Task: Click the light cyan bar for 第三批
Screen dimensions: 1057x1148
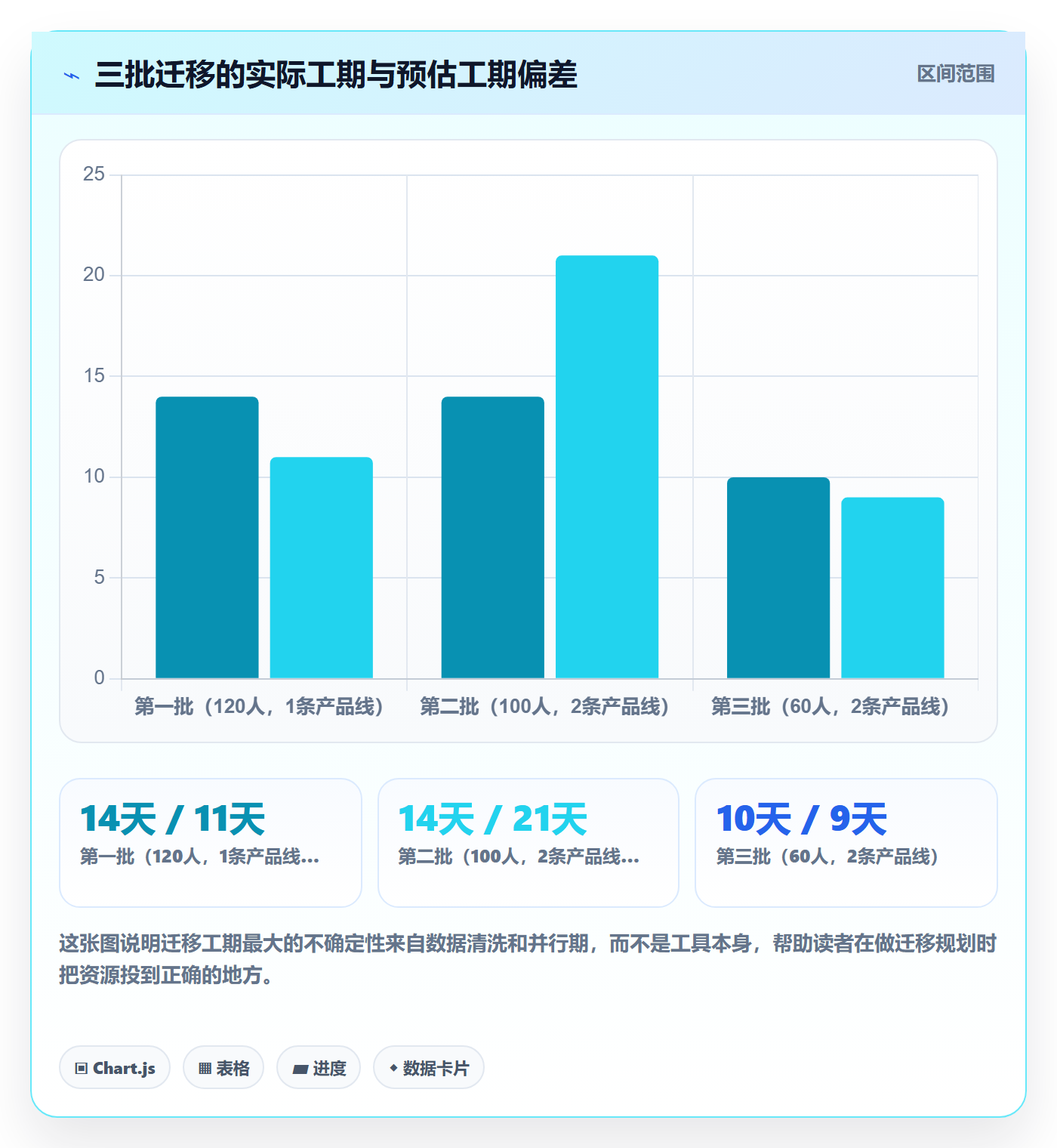Action: click(892, 588)
